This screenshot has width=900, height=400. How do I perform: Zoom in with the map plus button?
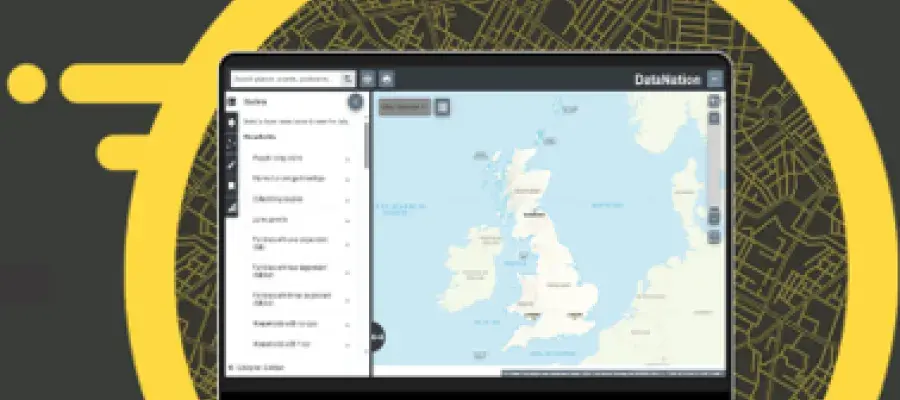[713, 102]
